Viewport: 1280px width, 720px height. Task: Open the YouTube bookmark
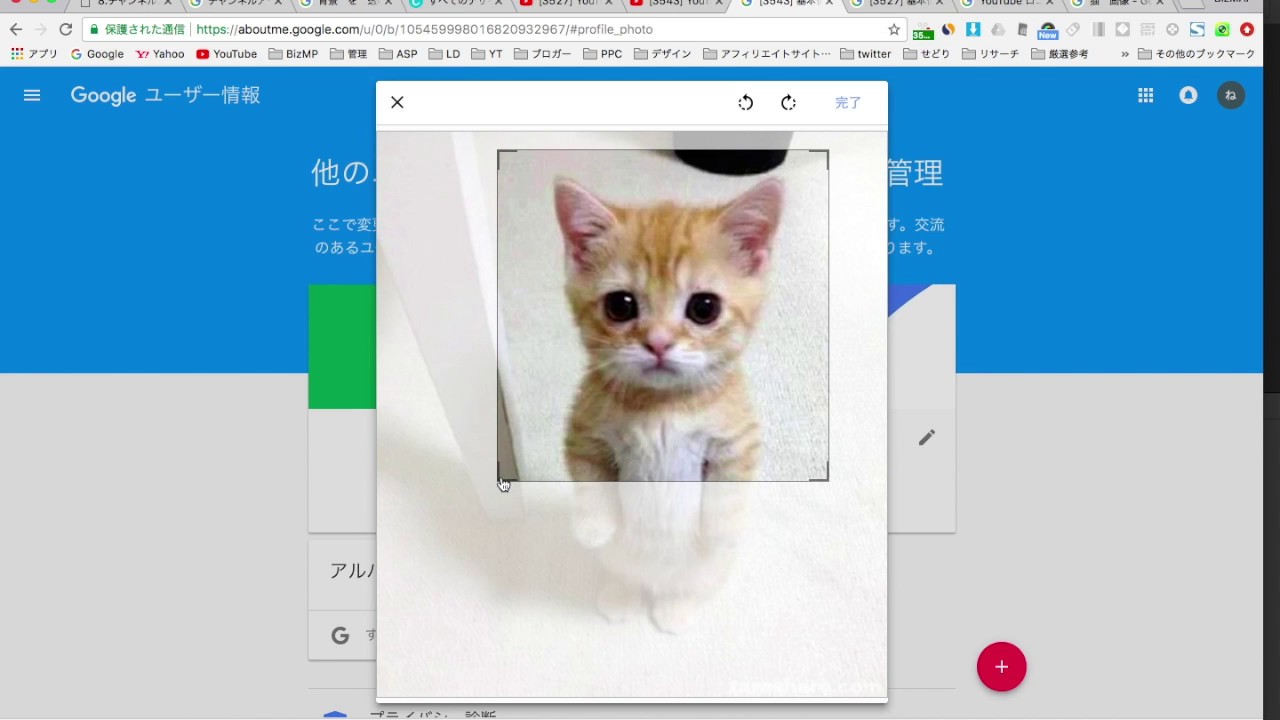(x=227, y=54)
